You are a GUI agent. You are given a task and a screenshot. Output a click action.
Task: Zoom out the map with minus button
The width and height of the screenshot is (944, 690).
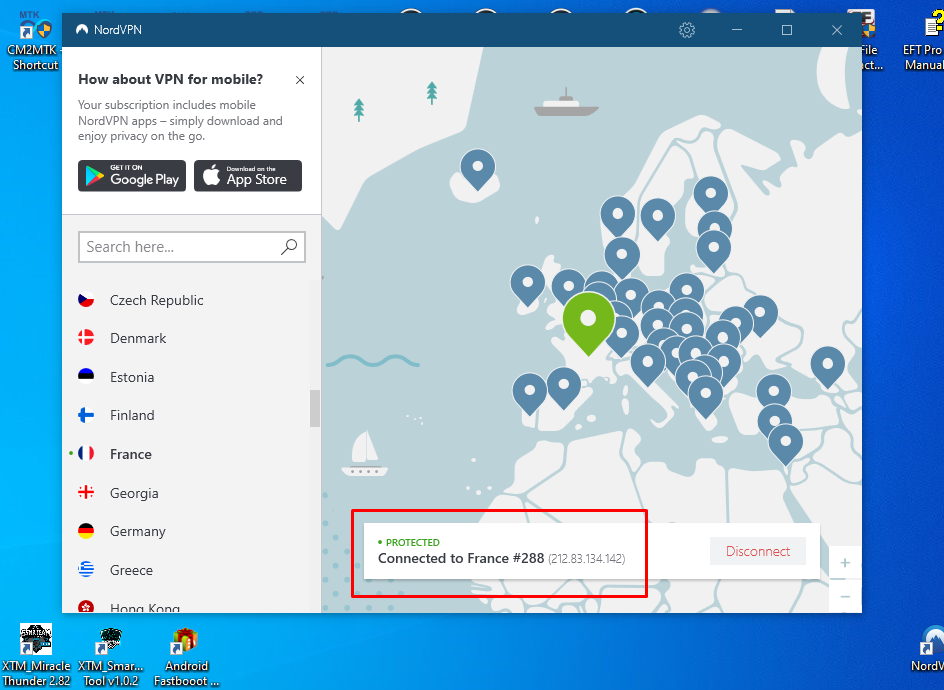click(845, 596)
